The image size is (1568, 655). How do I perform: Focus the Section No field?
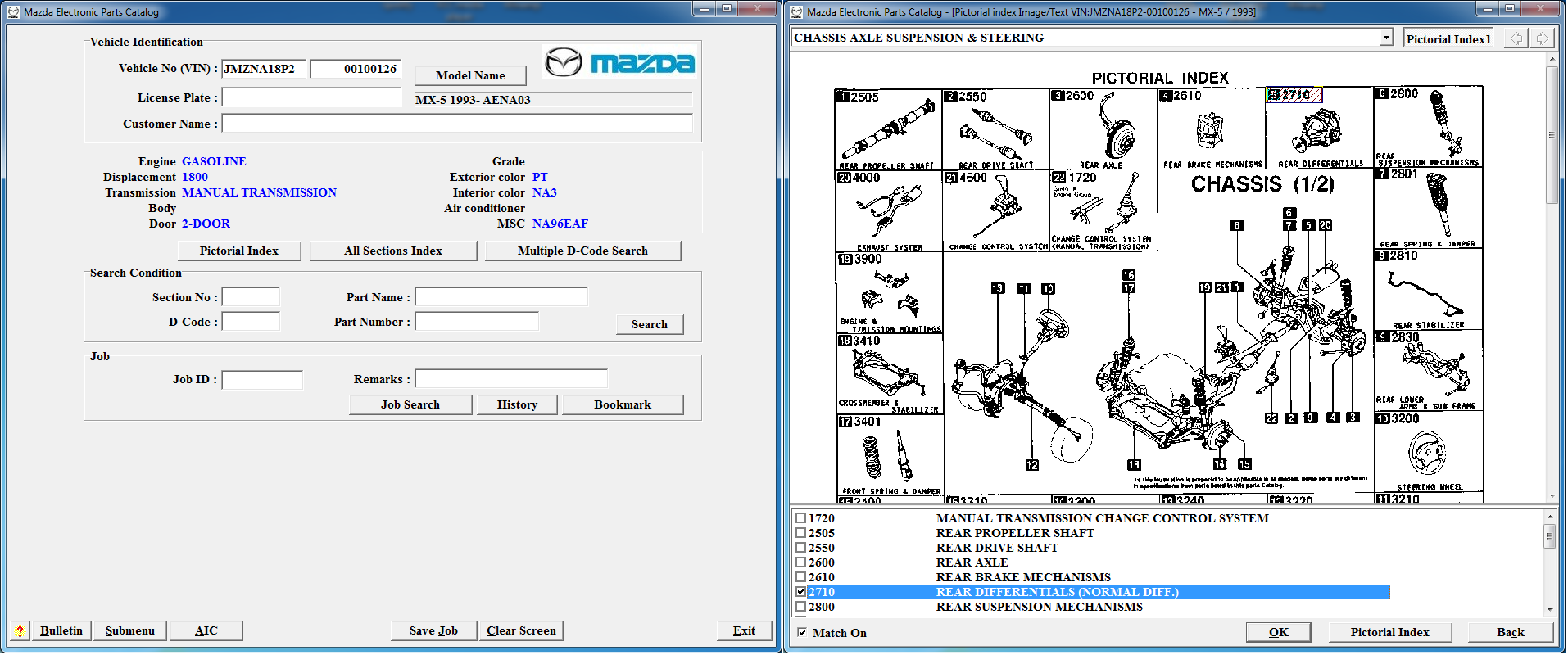252,296
